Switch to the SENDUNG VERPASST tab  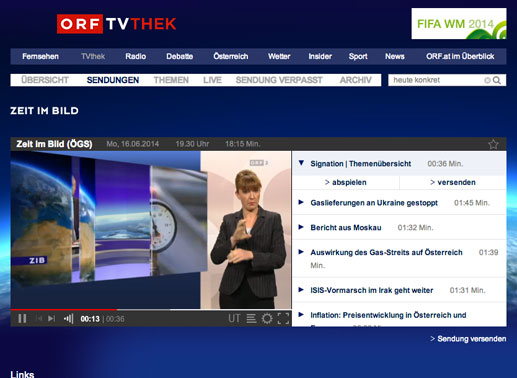point(279,80)
